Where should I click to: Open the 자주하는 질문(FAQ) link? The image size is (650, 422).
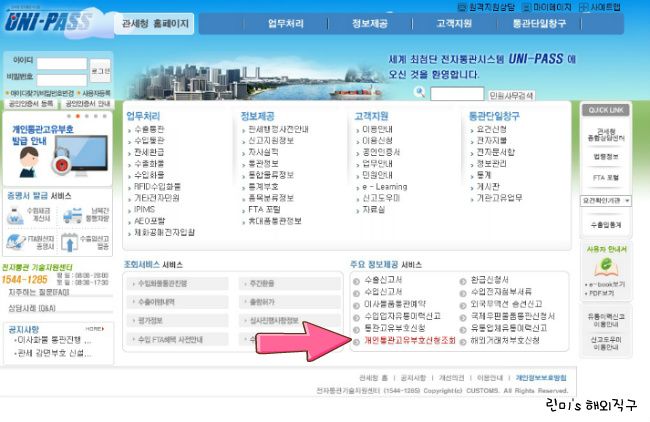click(x=39, y=292)
